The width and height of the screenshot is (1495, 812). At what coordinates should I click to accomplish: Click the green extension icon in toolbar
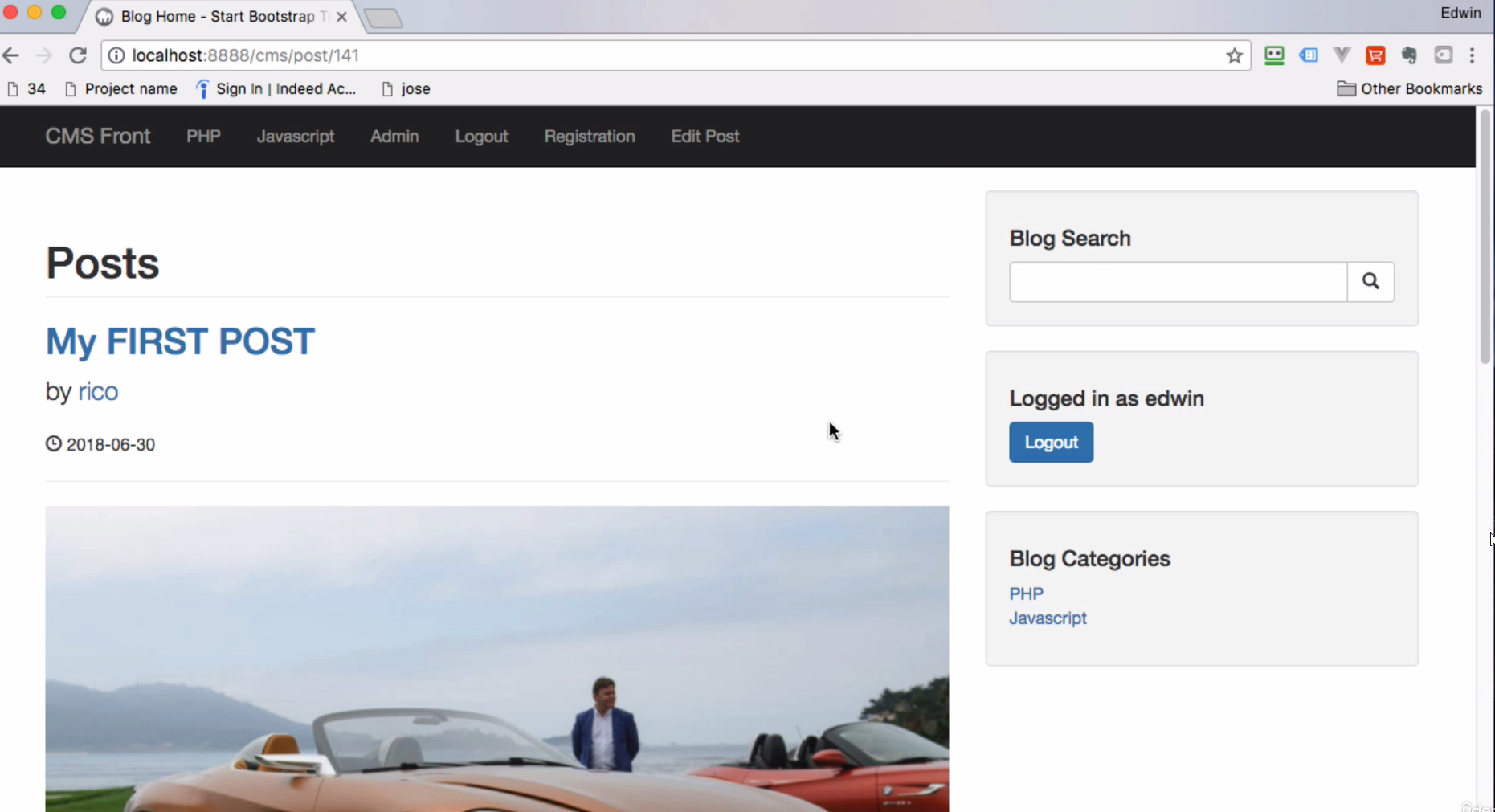tap(1274, 55)
